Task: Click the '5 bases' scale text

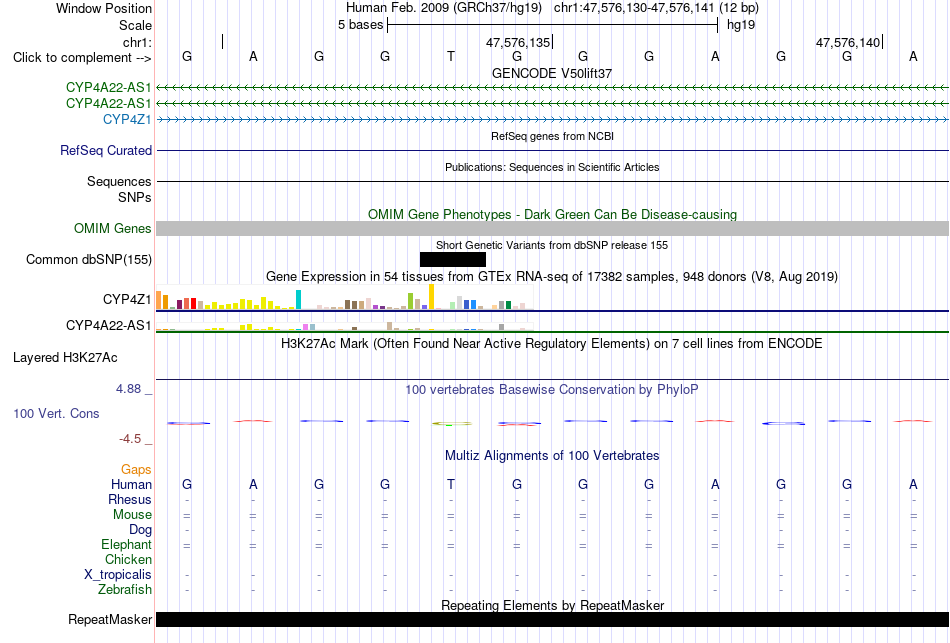Action: click(x=360, y=25)
